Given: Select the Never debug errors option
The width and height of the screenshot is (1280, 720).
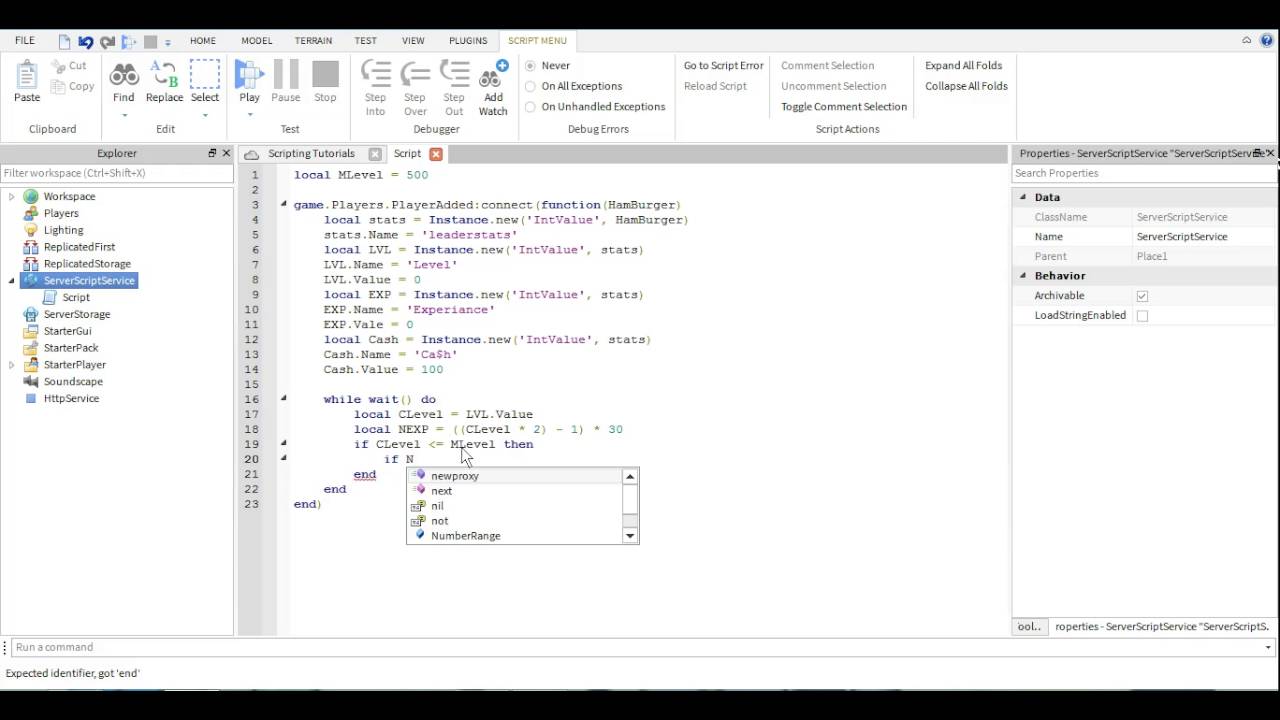Looking at the screenshot, I should (530, 66).
